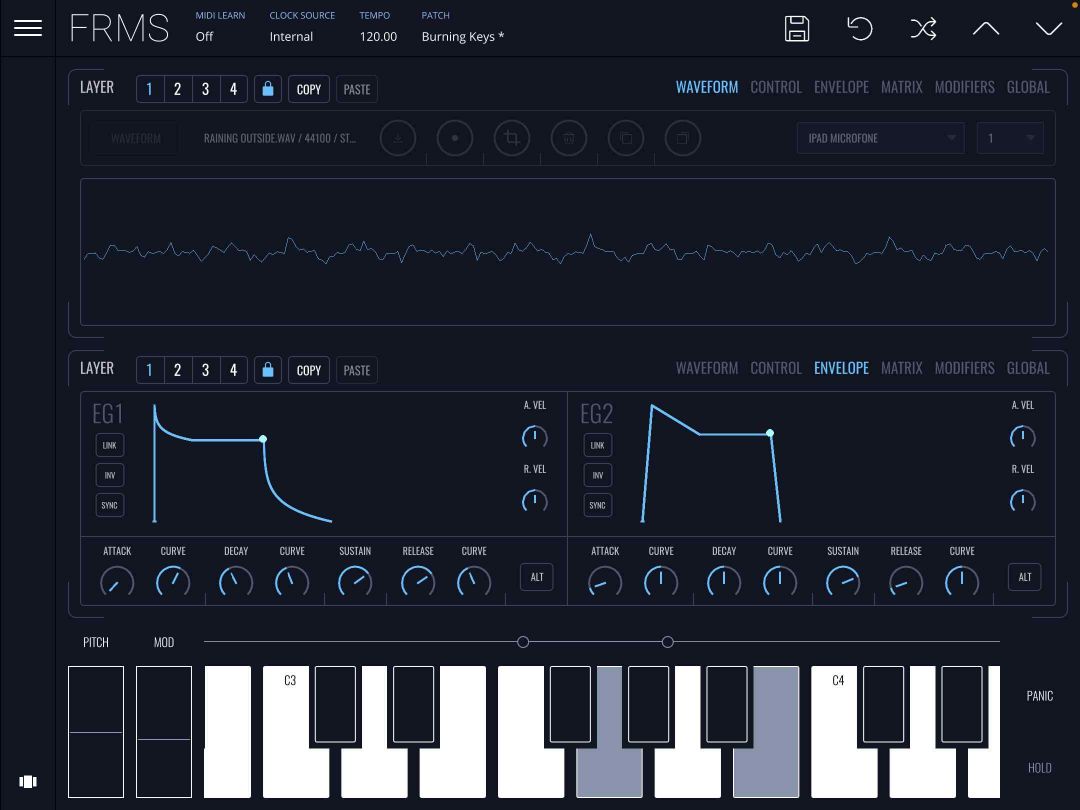The image size is (1080, 810).
Task: Click the import sample download icon
Action: [x=398, y=138]
